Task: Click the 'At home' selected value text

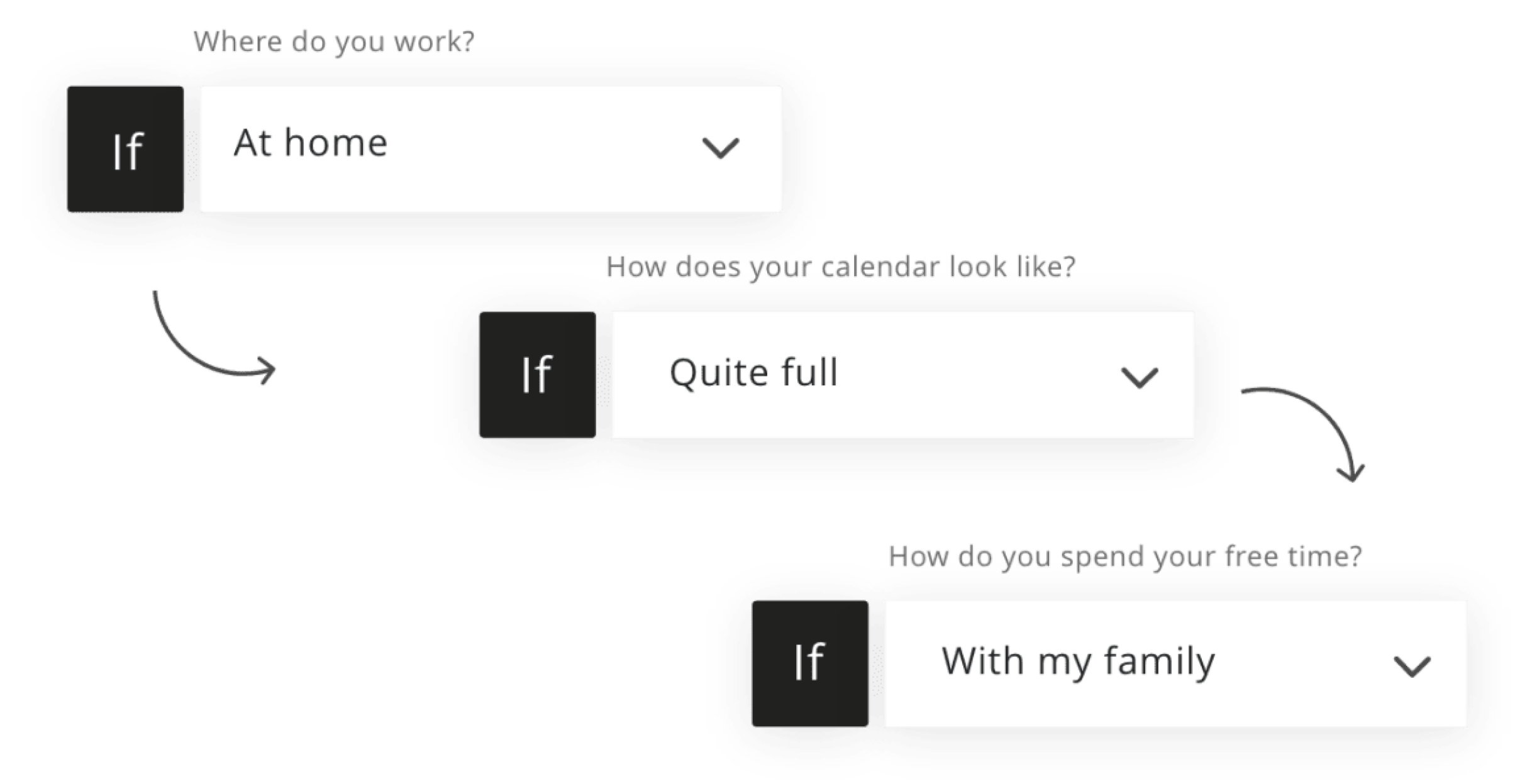Action: (x=311, y=143)
